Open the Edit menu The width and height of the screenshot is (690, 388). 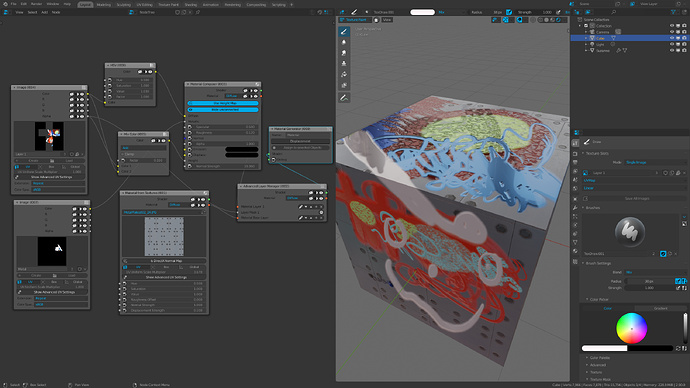[23, 4]
